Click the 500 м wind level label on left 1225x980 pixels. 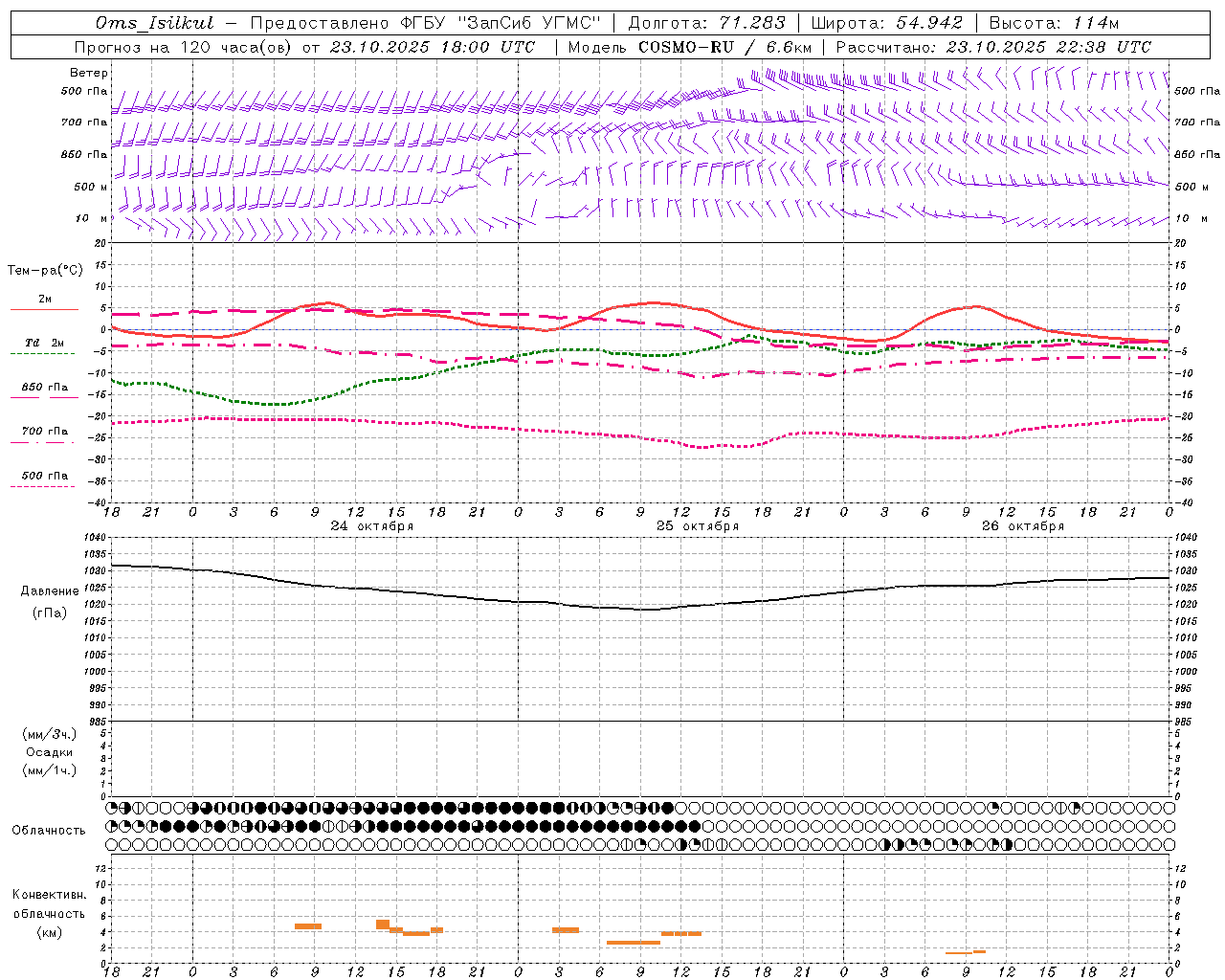coord(92,187)
